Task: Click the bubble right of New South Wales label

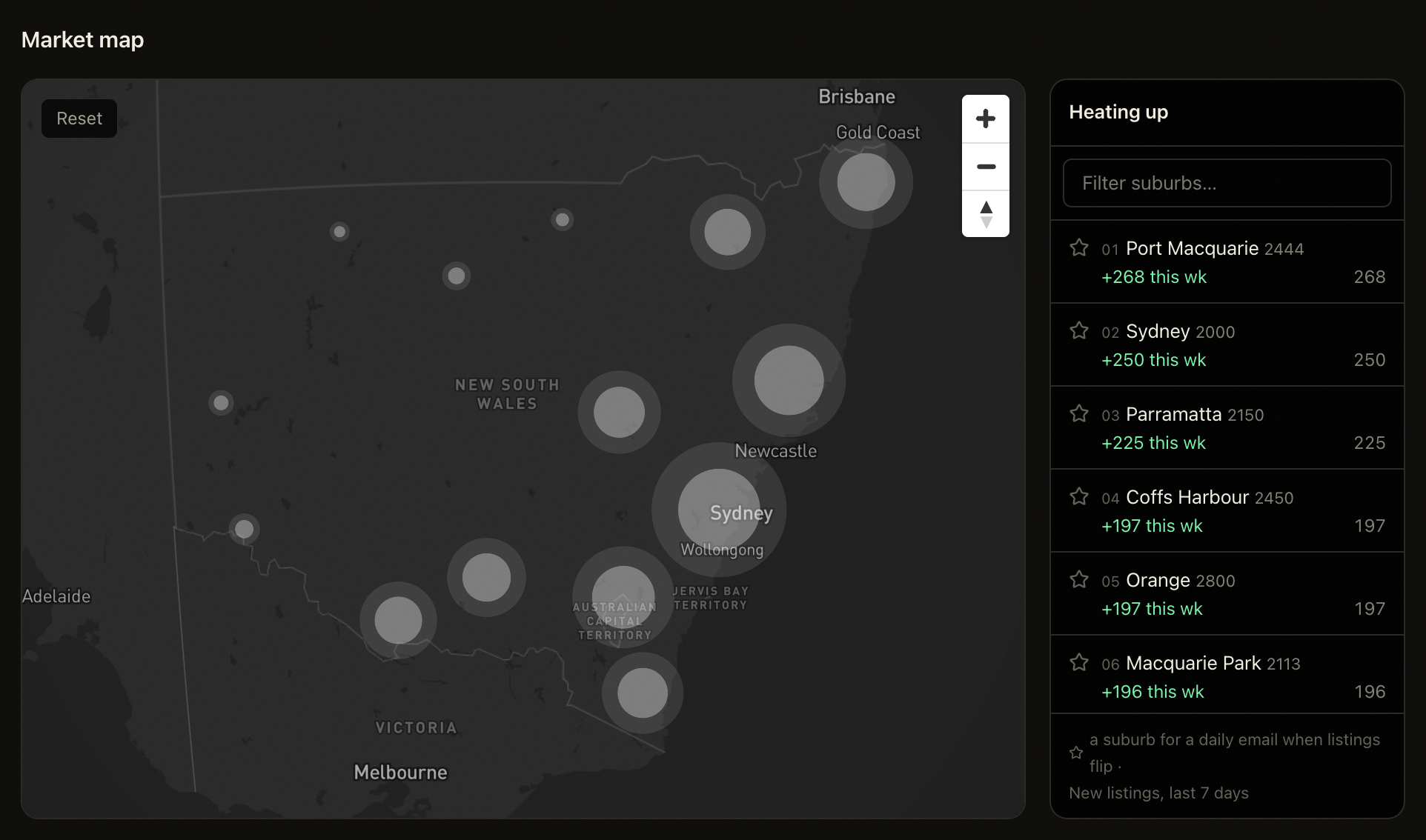Action: pyautogui.click(x=619, y=412)
